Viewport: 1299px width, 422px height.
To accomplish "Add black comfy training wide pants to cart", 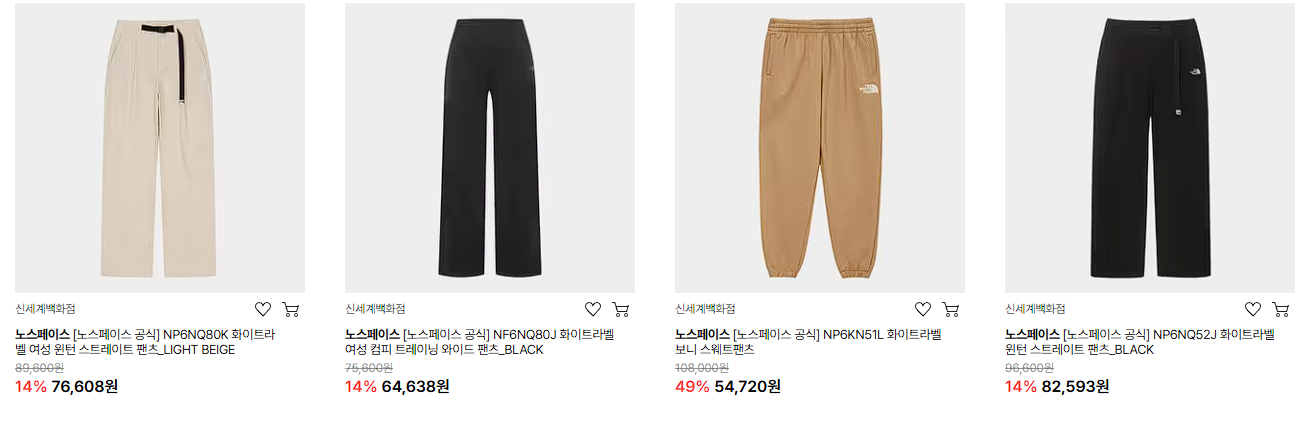I will (621, 309).
